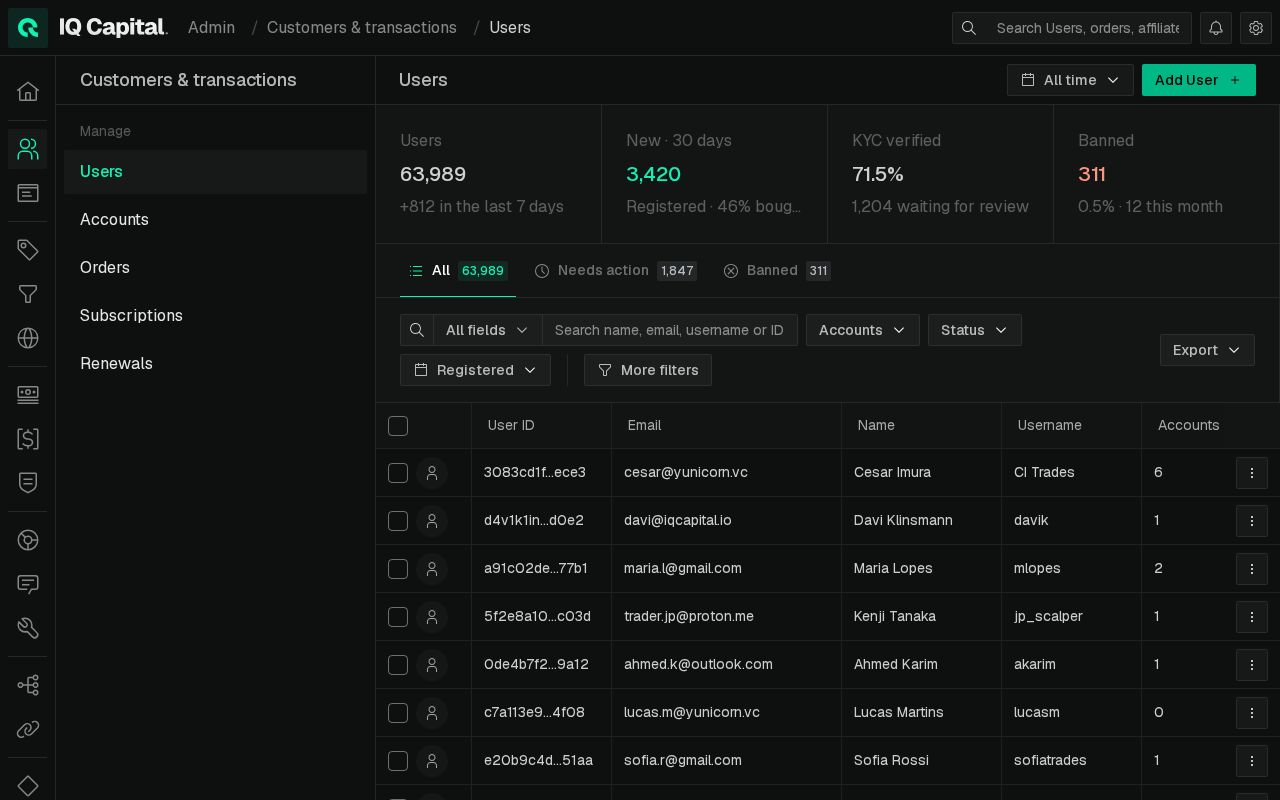The width and height of the screenshot is (1280, 800).
Task: Click the dollar sign bracket sidebar icon
Action: tap(28, 438)
